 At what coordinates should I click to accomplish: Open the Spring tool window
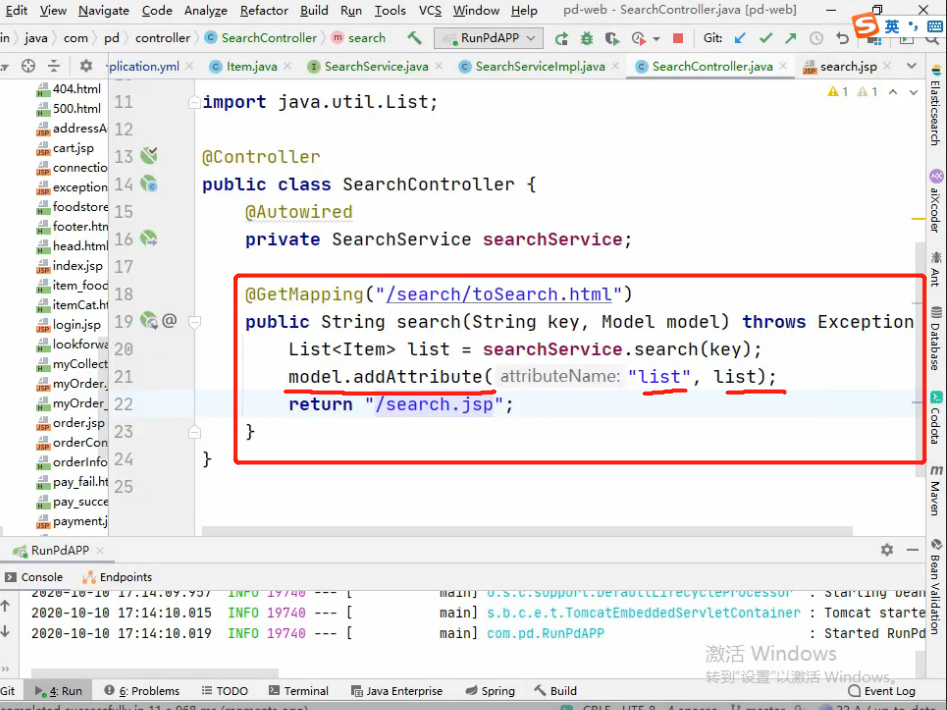[x=490, y=690]
